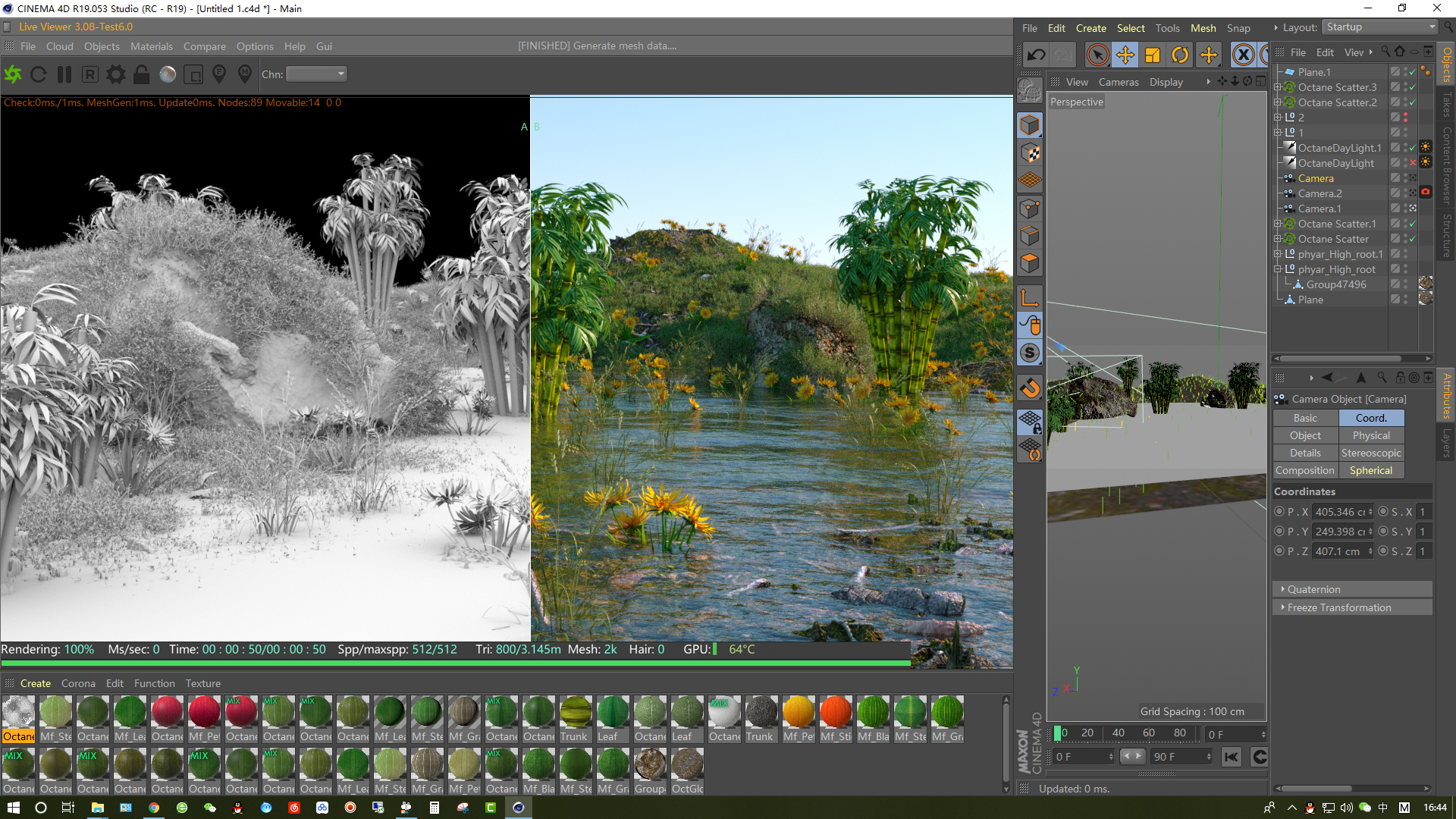Expand phyar_High_root.1 in the Object Manager
Screen dimensions: 1456x819
tap(1277, 254)
